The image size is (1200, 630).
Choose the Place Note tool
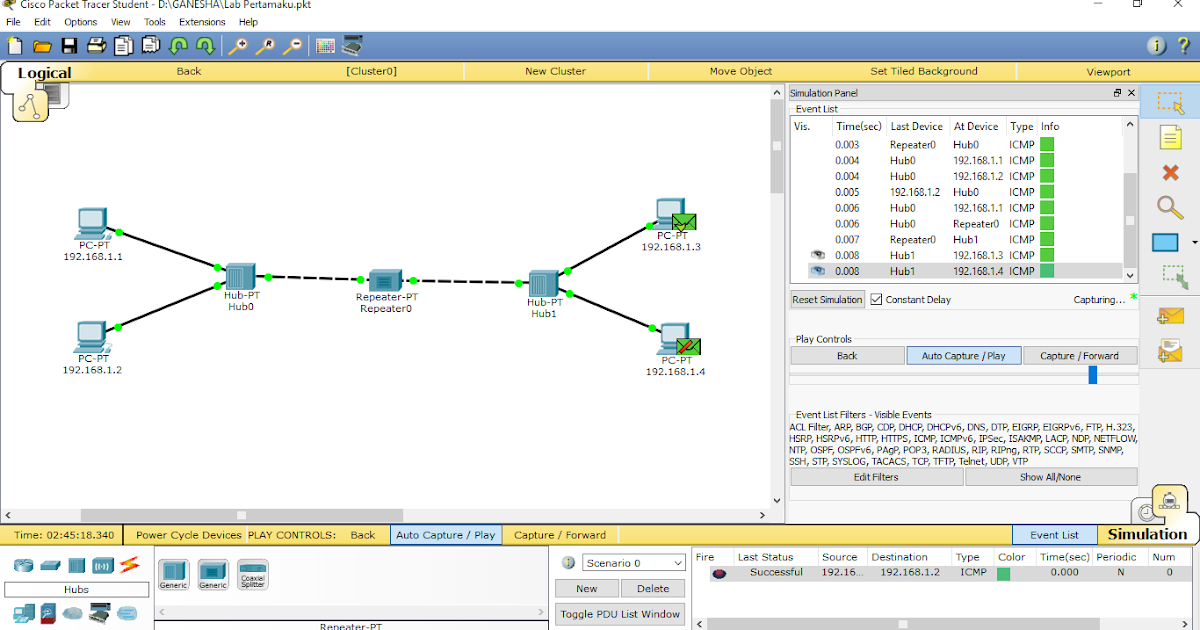pyautogui.click(x=1170, y=137)
